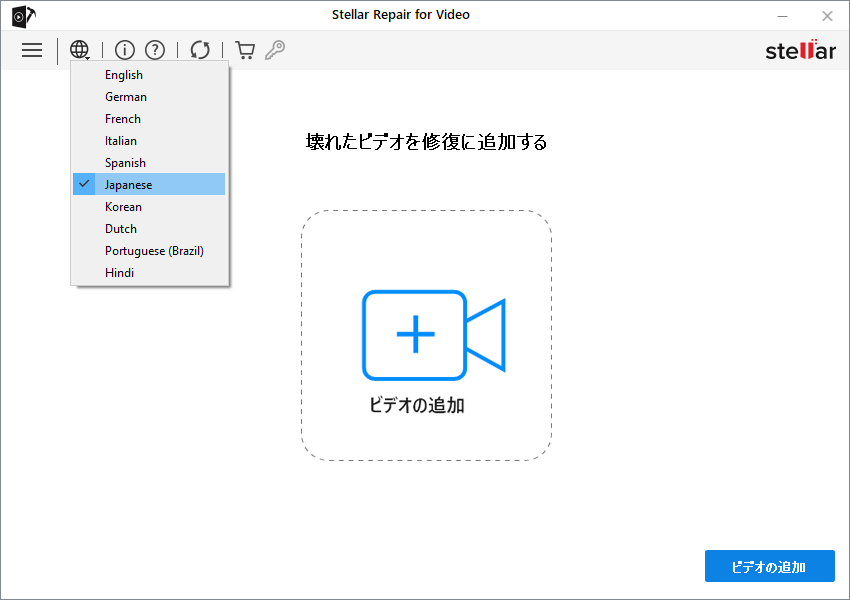Select Hindi language

(149, 273)
